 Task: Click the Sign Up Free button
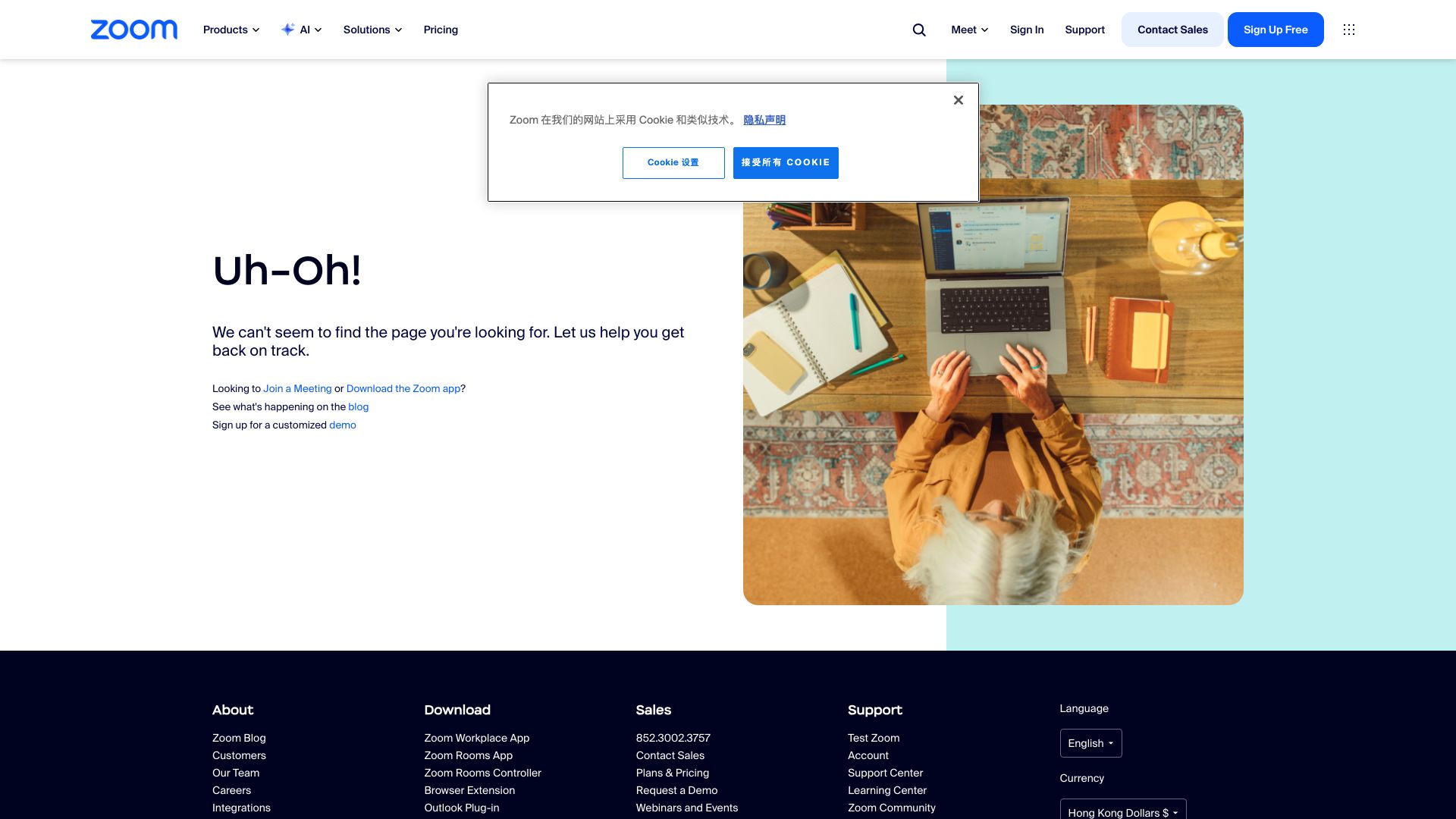(x=1276, y=30)
